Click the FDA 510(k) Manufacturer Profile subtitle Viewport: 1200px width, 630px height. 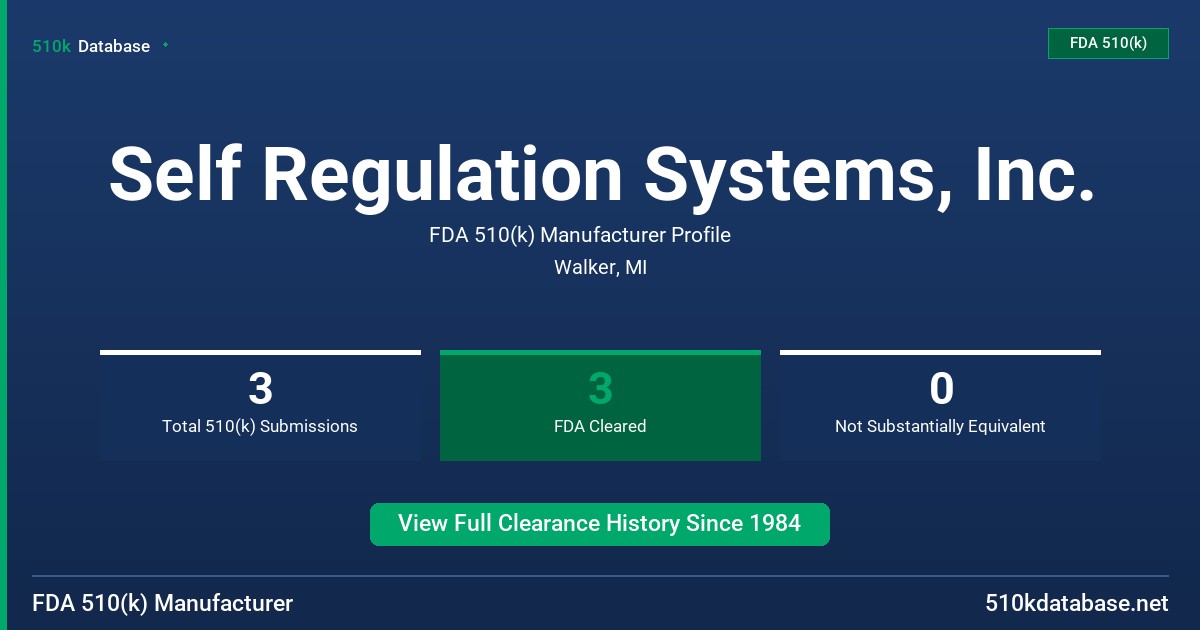[580, 235]
